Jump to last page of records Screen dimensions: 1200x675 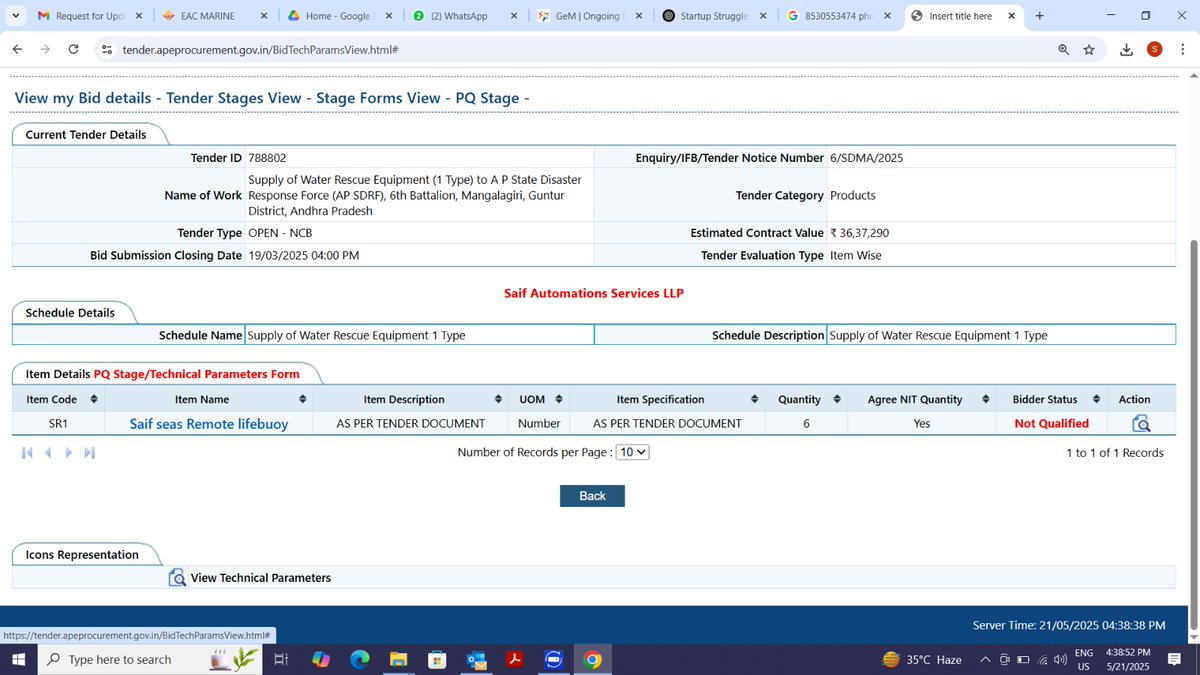[89, 453]
